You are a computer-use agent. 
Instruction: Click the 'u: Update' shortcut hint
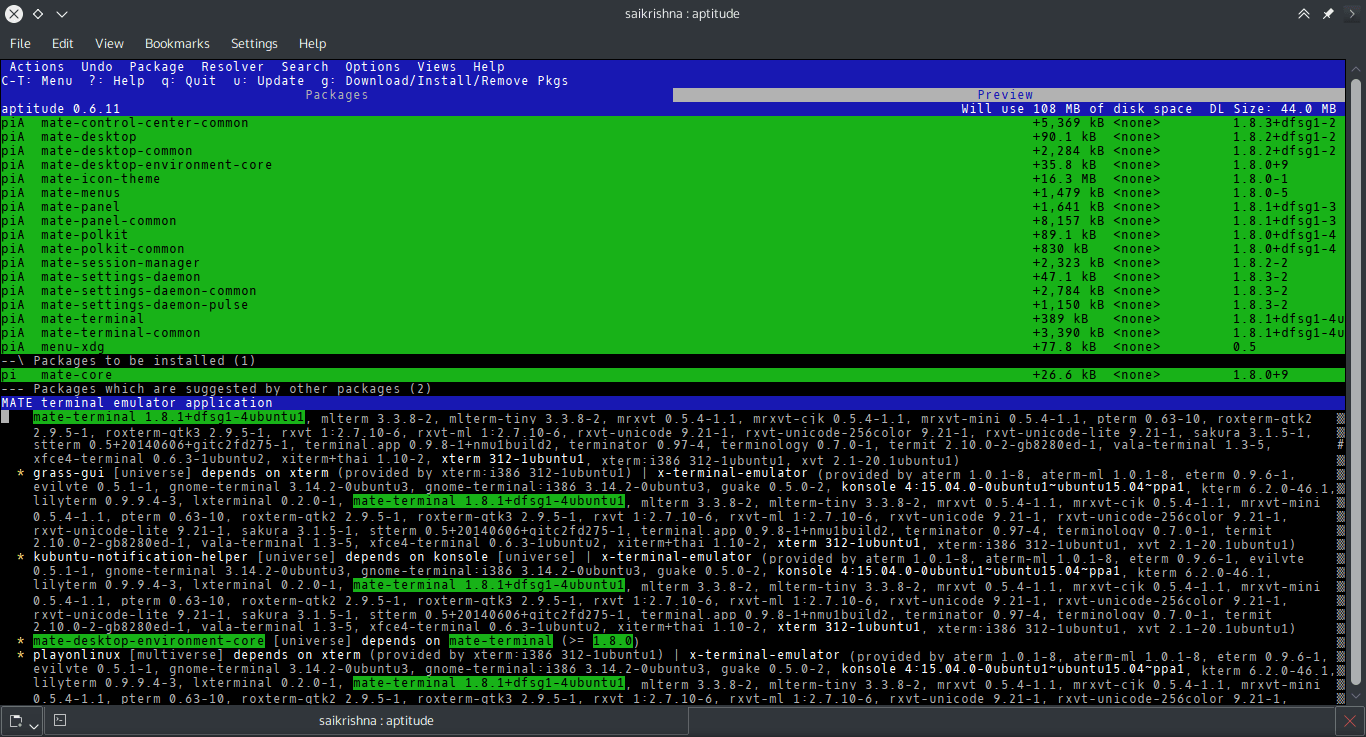coord(269,81)
